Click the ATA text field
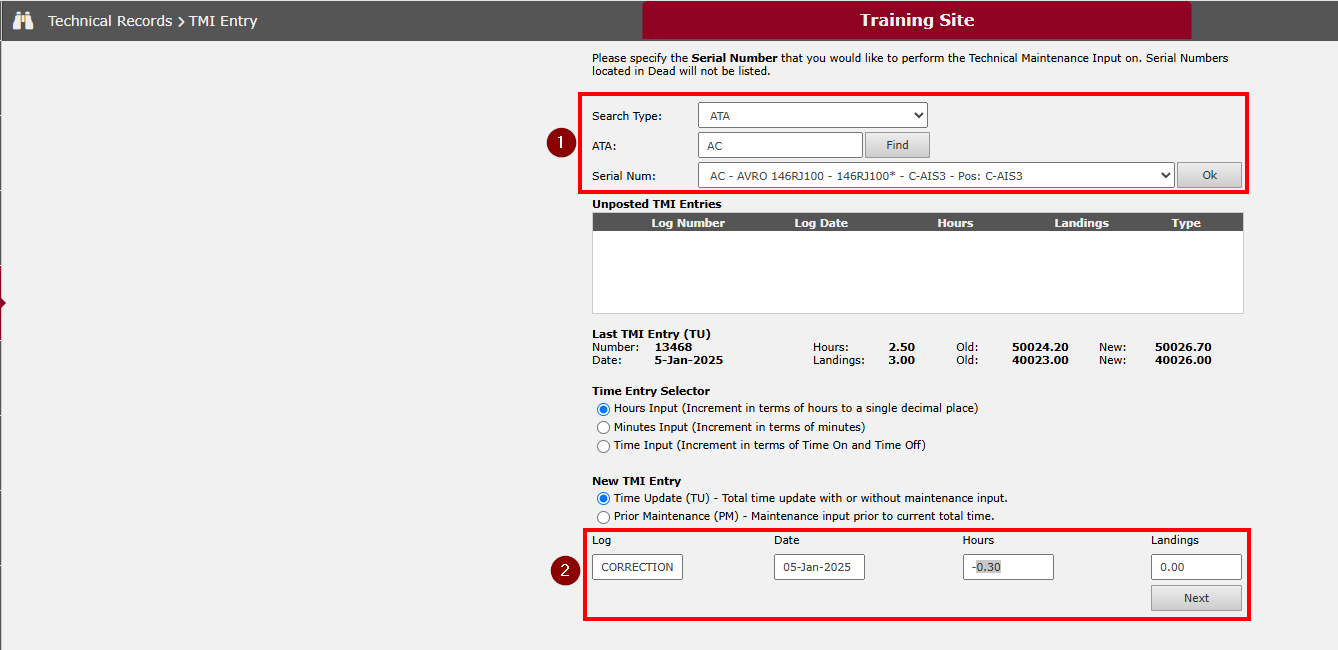The height and width of the screenshot is (650, 1338). [779, 146]
